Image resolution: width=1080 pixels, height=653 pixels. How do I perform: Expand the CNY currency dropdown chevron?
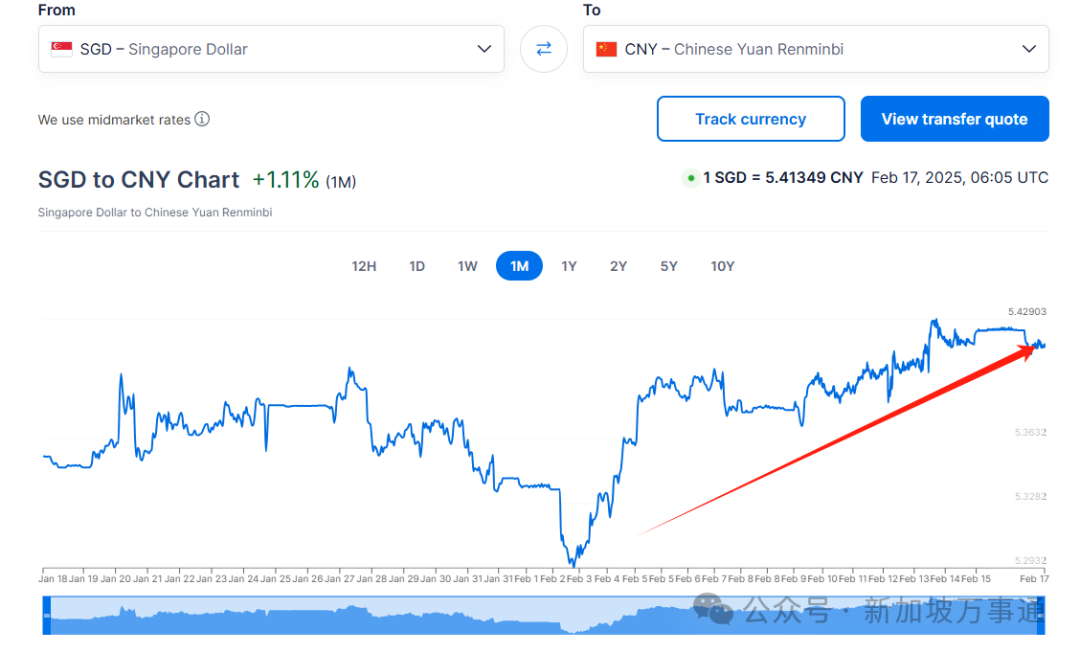tap(1029, 49)
